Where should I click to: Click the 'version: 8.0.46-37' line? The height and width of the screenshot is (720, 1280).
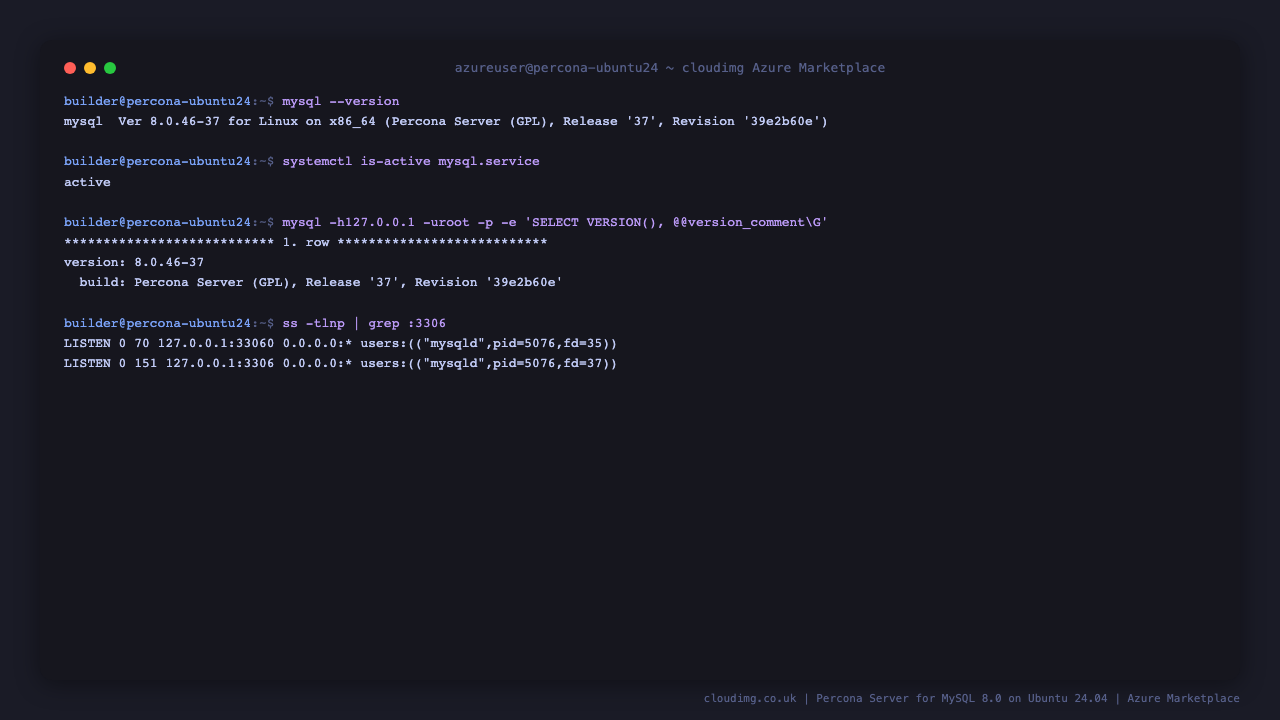tap(134, 262)
